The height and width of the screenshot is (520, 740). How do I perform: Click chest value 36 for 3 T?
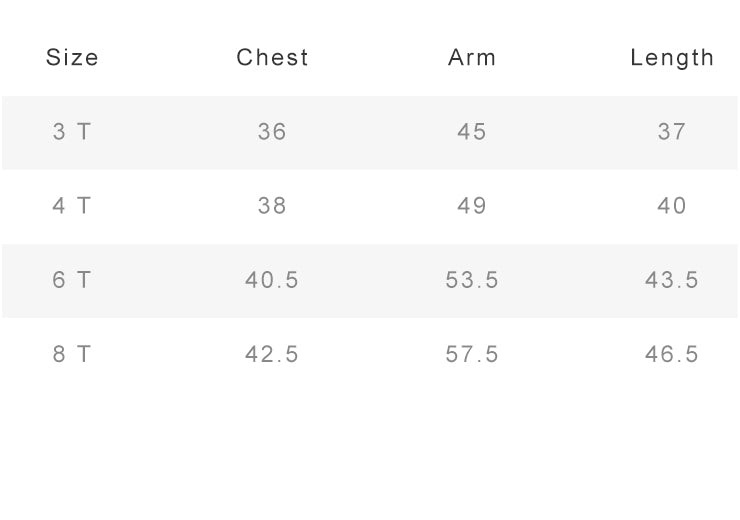pos(272,132)
